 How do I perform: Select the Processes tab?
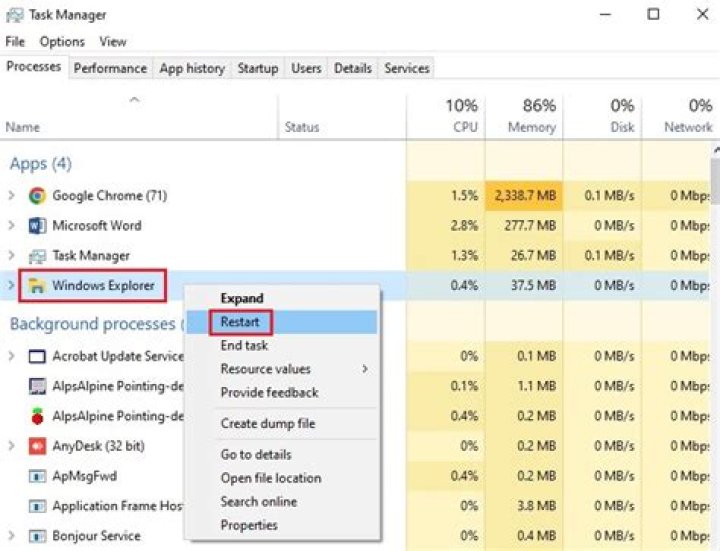coord(34,67)
